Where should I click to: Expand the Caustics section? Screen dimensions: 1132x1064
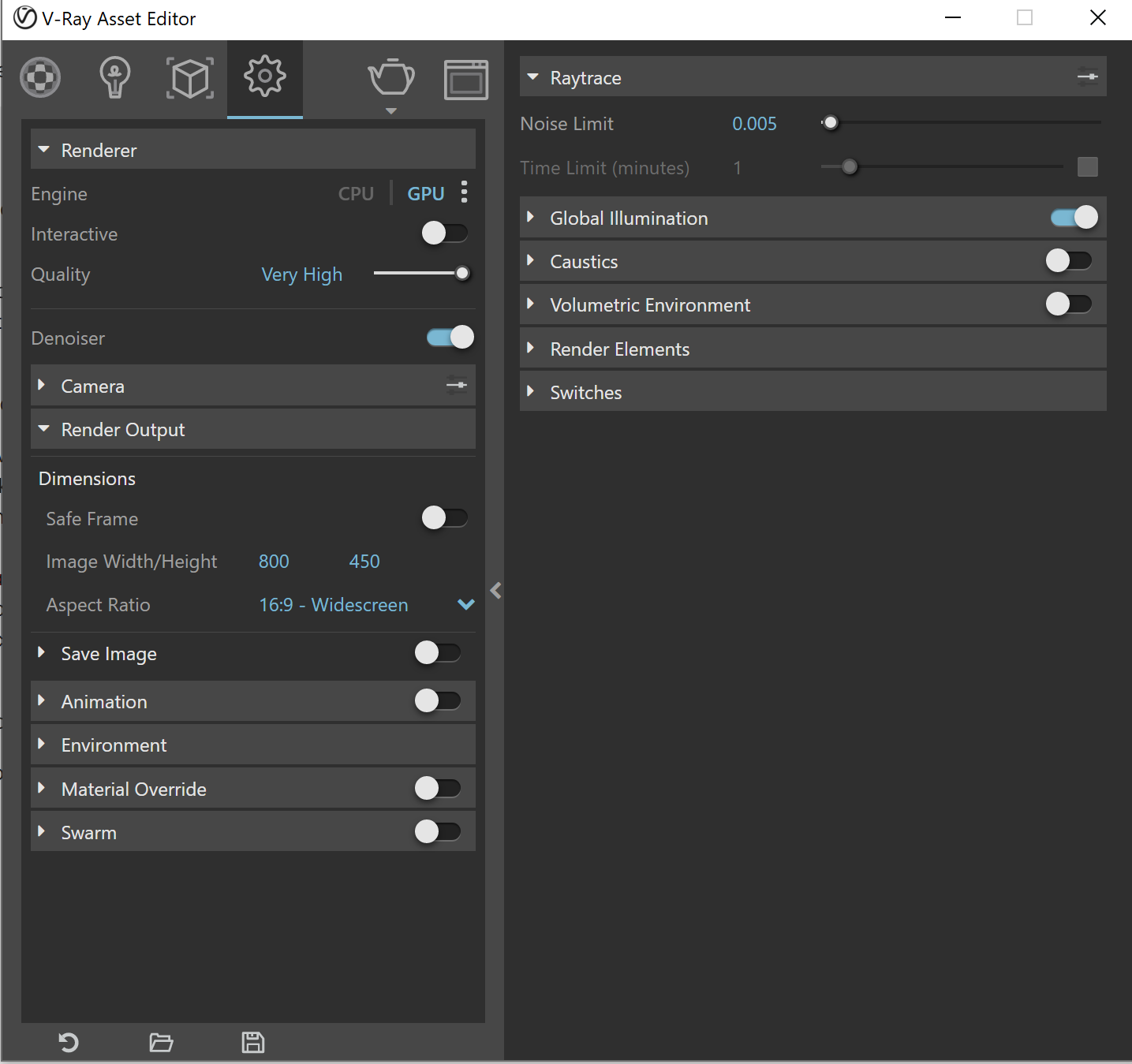coord(531,260)
